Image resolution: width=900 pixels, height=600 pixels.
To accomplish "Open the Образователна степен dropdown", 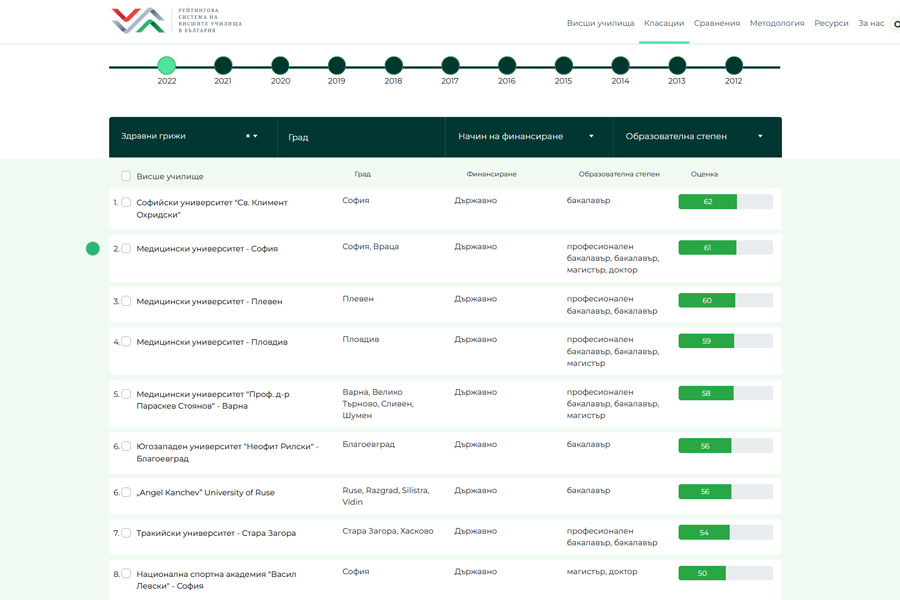I will pyautogui.click(x=697, y=137).
